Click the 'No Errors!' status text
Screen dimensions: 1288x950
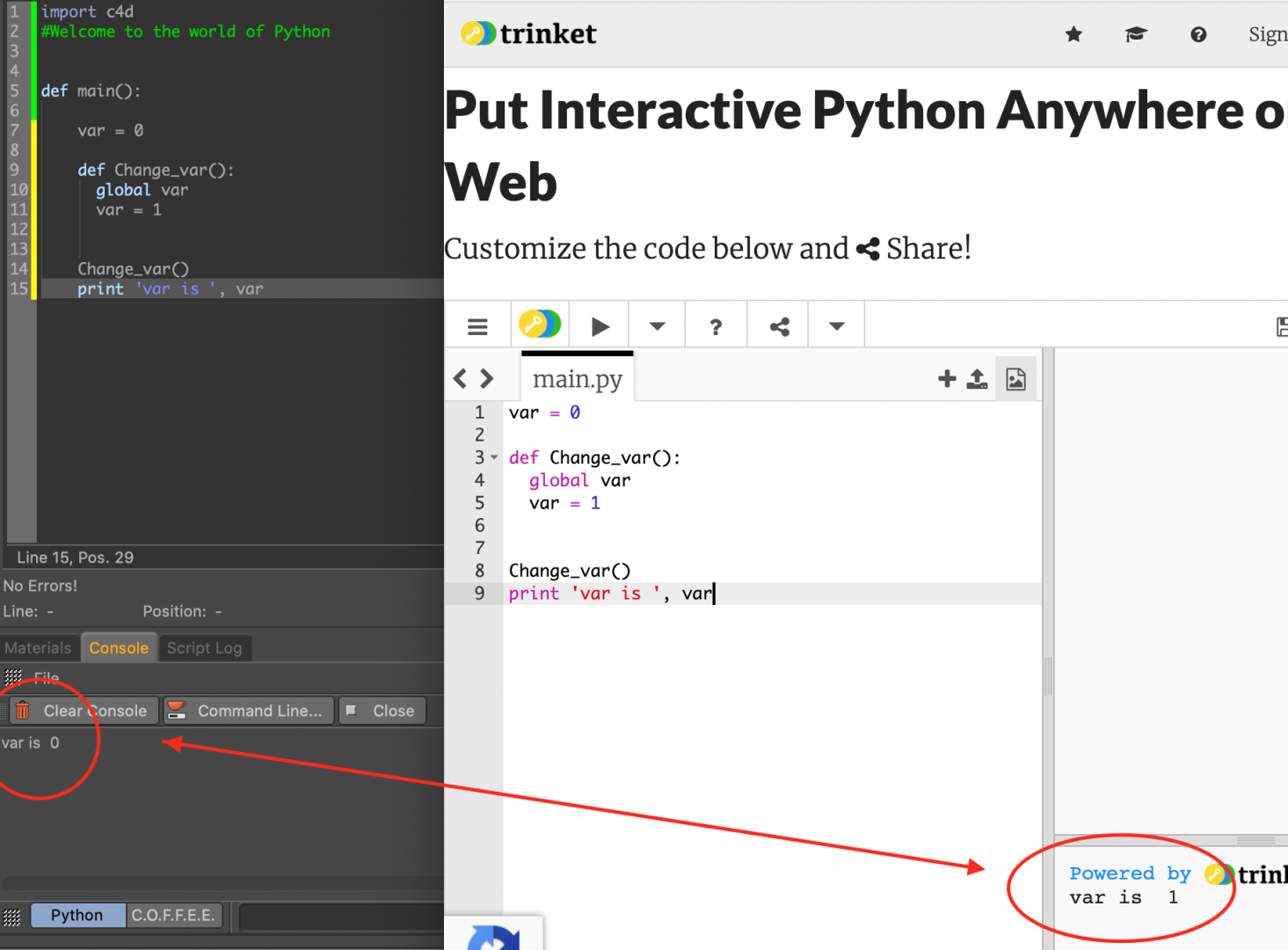point(40,586)
